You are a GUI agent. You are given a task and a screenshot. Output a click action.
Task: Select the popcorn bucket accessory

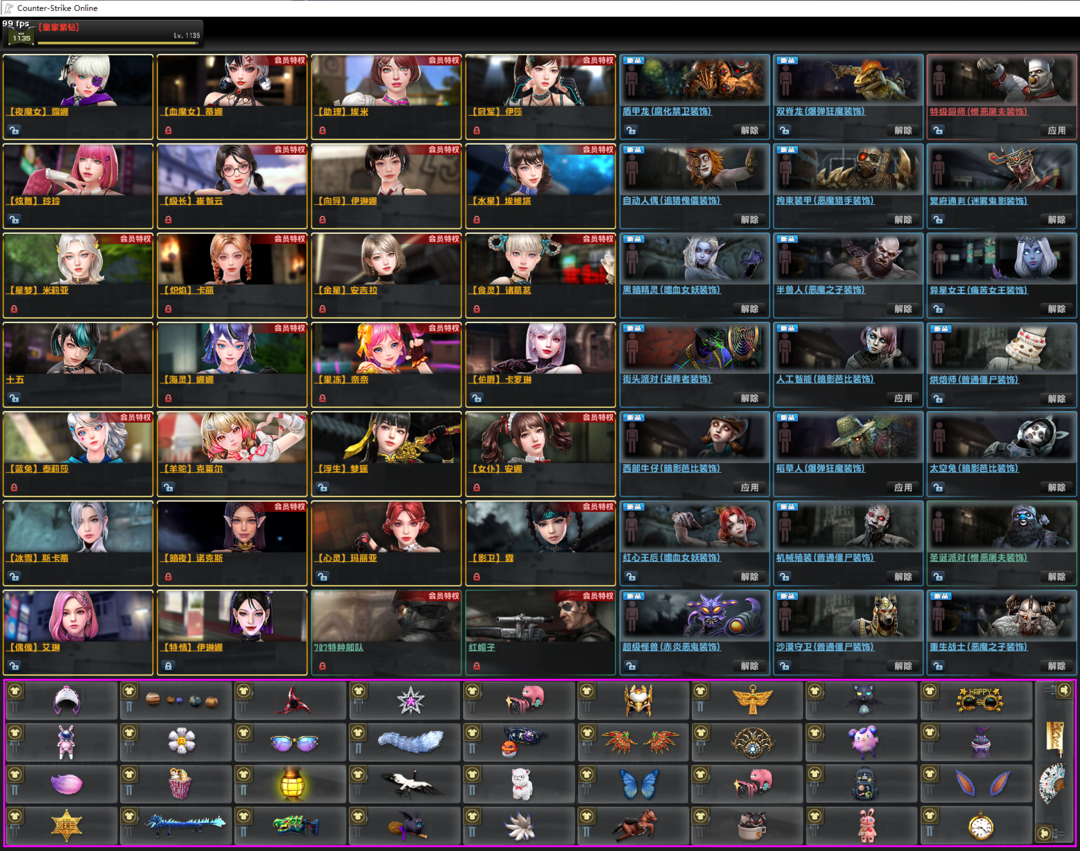181,784
